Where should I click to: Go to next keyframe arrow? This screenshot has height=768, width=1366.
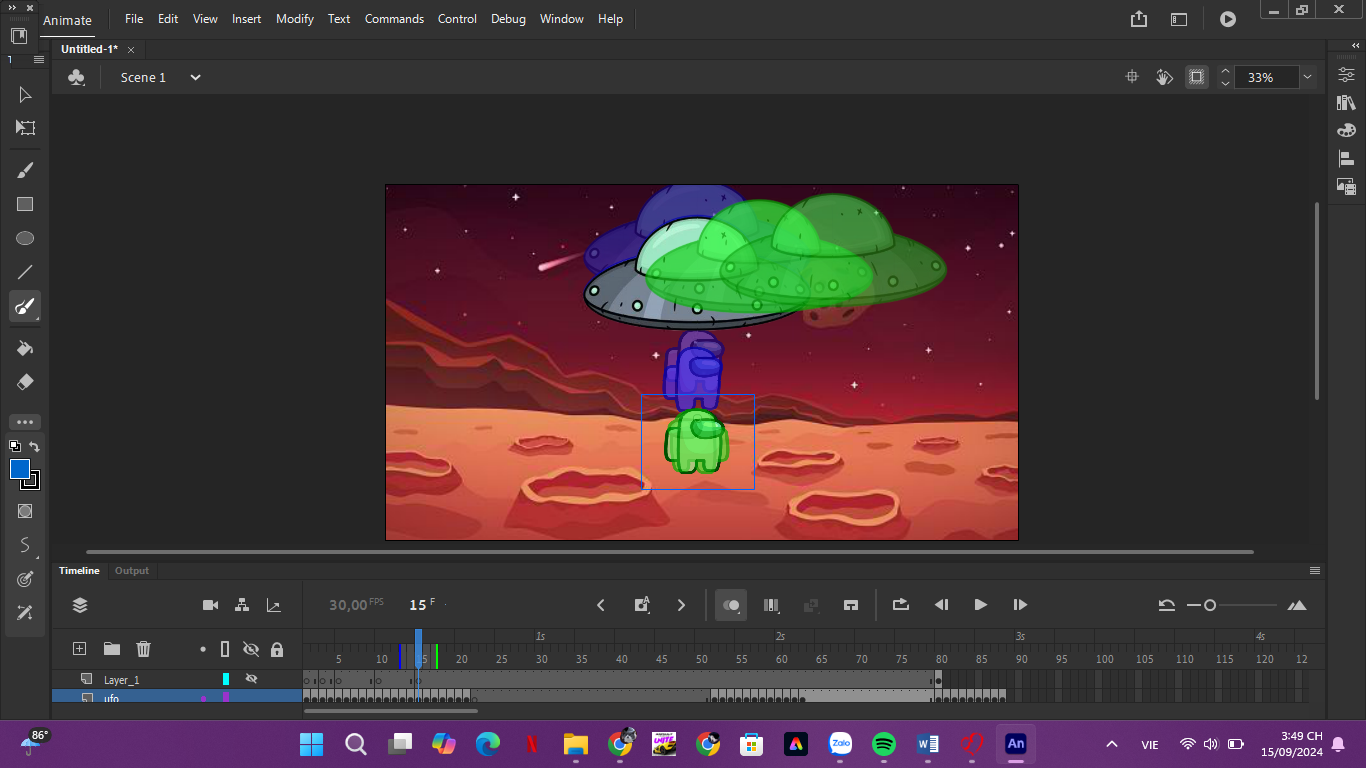click(x=681, y=605)
